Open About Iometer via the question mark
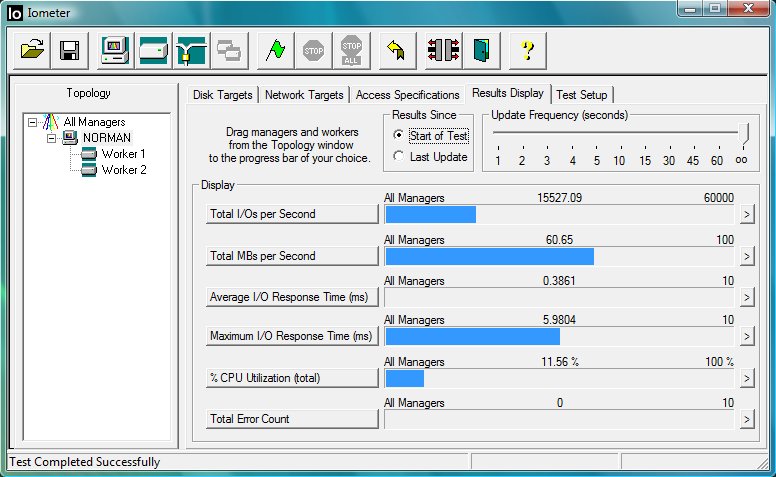This screenshot has width=776, height=477. click(x=528, y=50)
